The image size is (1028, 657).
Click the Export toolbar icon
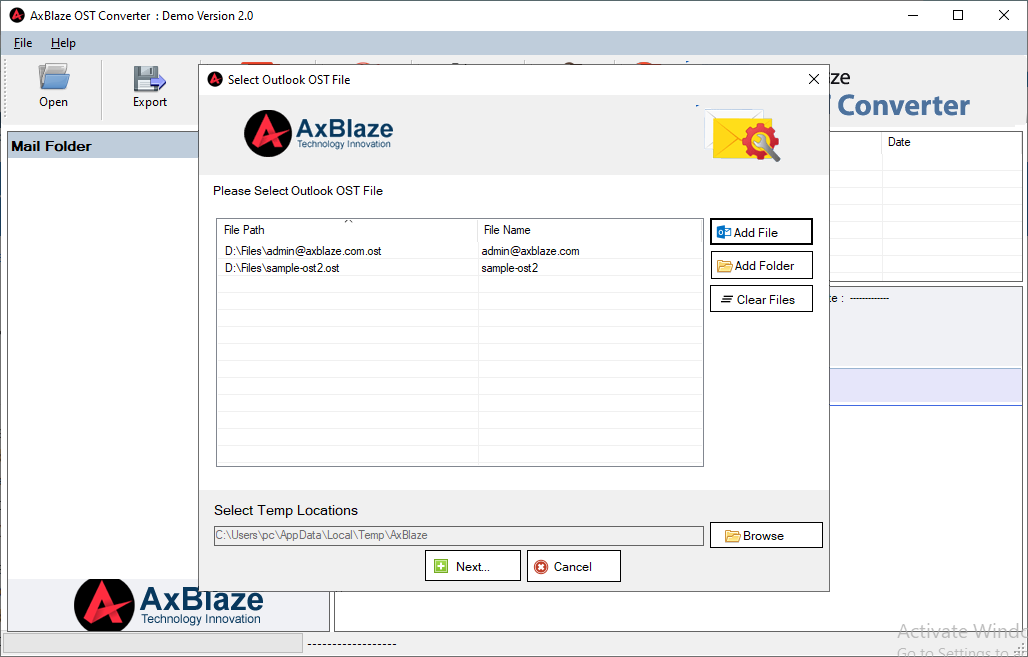[149, 86]
